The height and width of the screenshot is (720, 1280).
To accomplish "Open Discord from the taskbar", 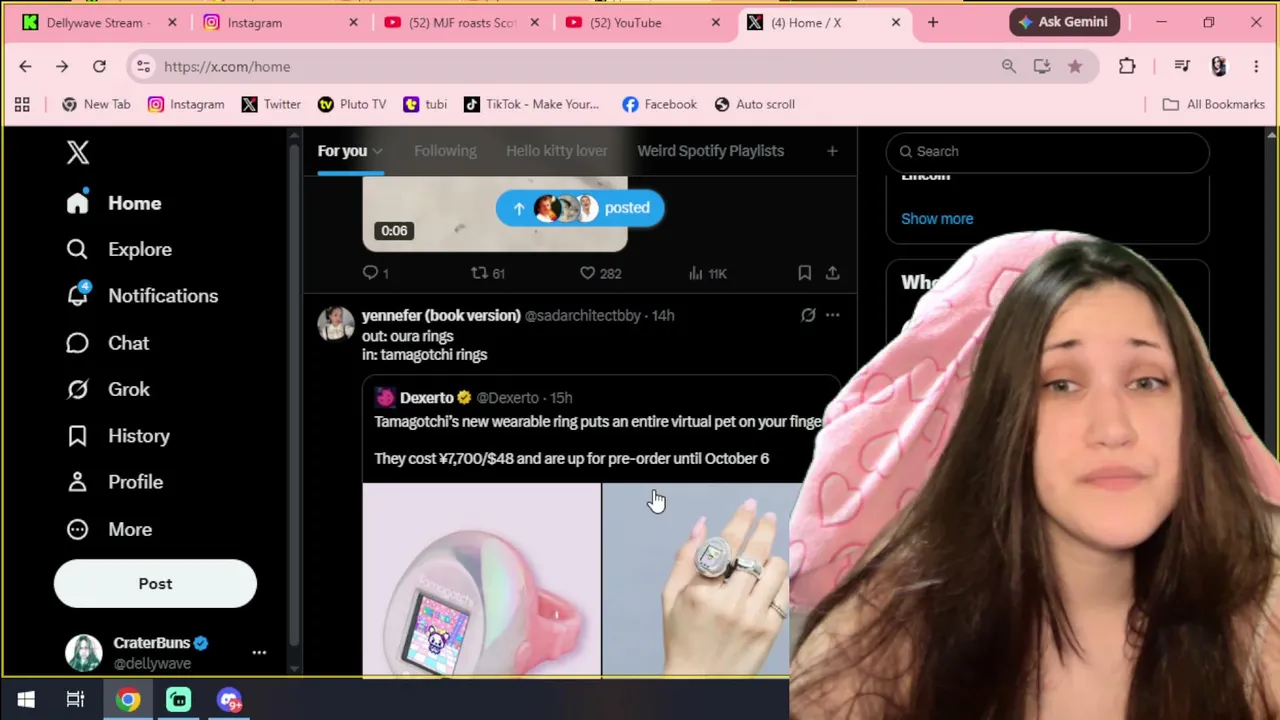I will click(x=229, y=699).
